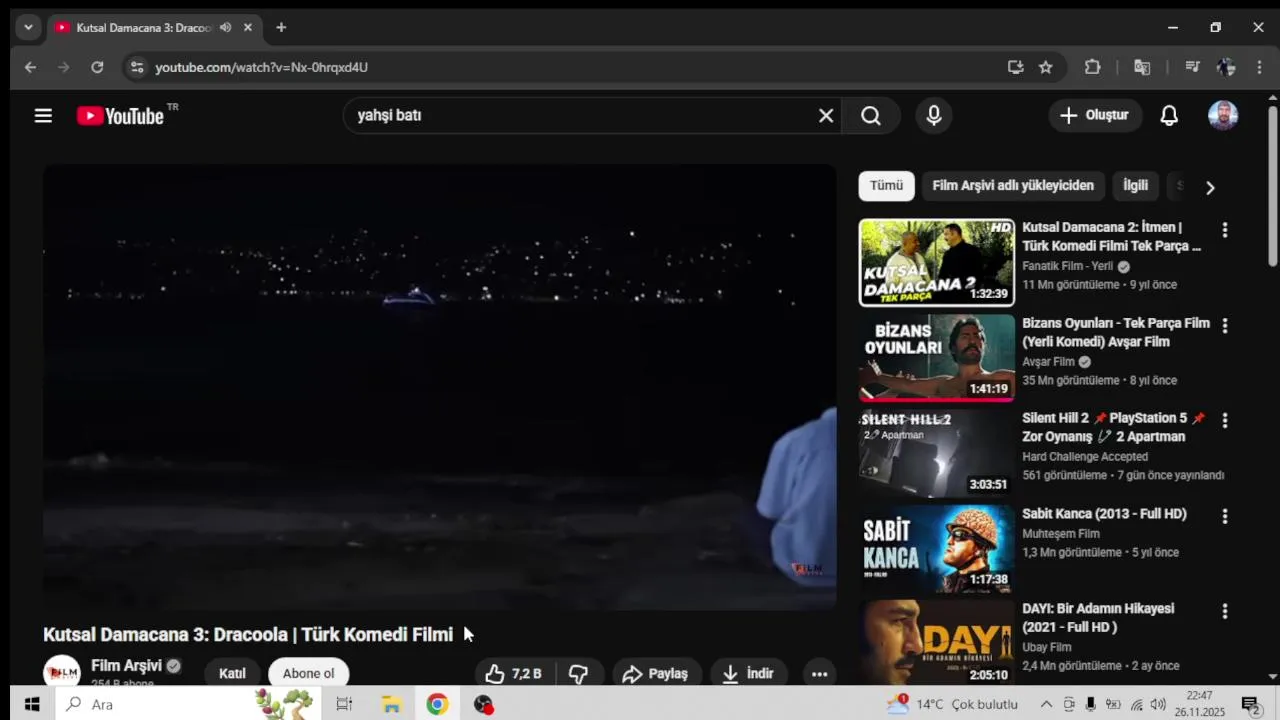This screenshot has height=720, width=1280.
Task: Like the video with thumbs up
Action: [x=514, y=674]
